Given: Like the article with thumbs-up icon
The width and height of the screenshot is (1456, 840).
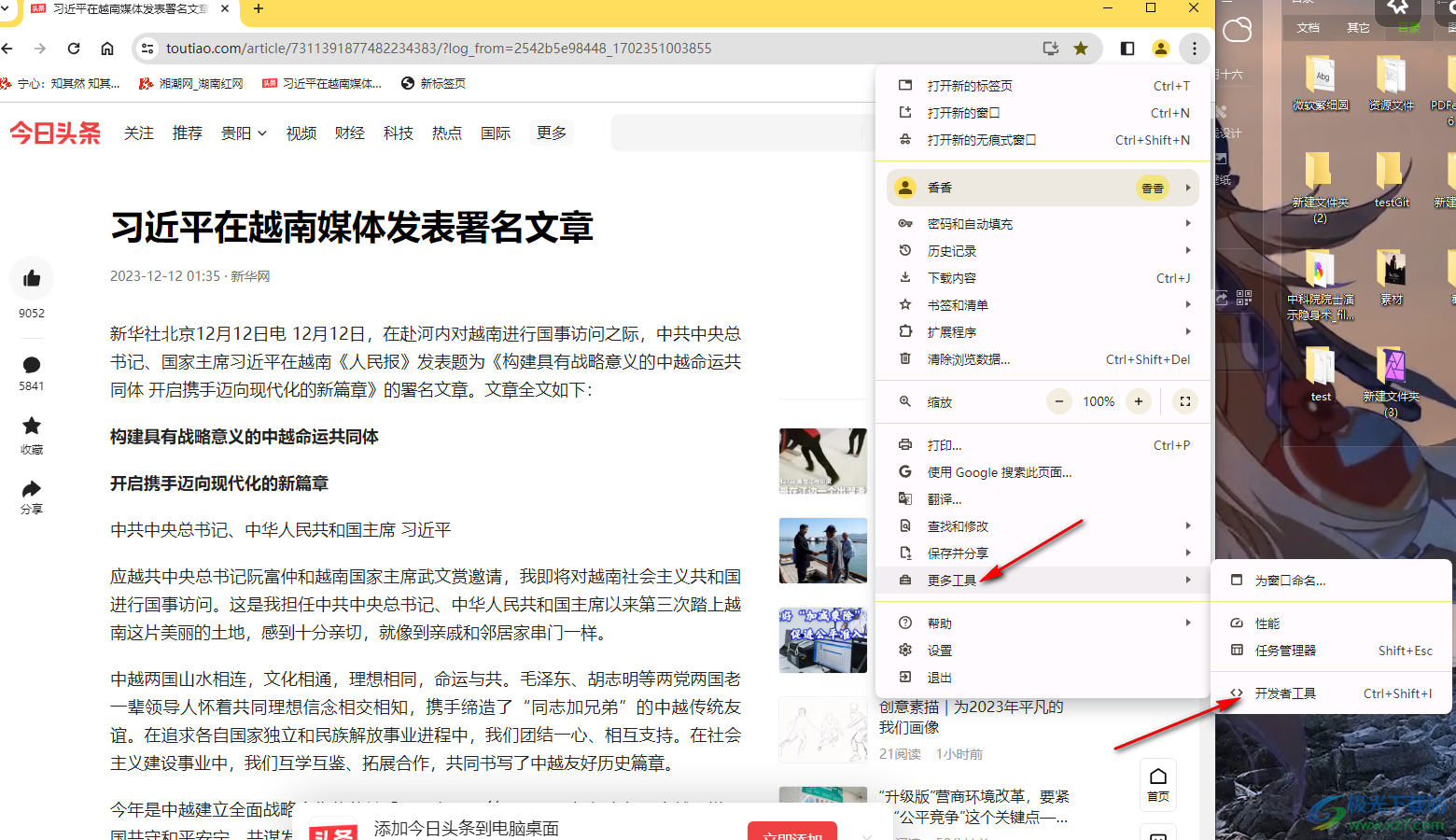Looking at the screenshot, I should pyautogui.click(x=32, y=278).
